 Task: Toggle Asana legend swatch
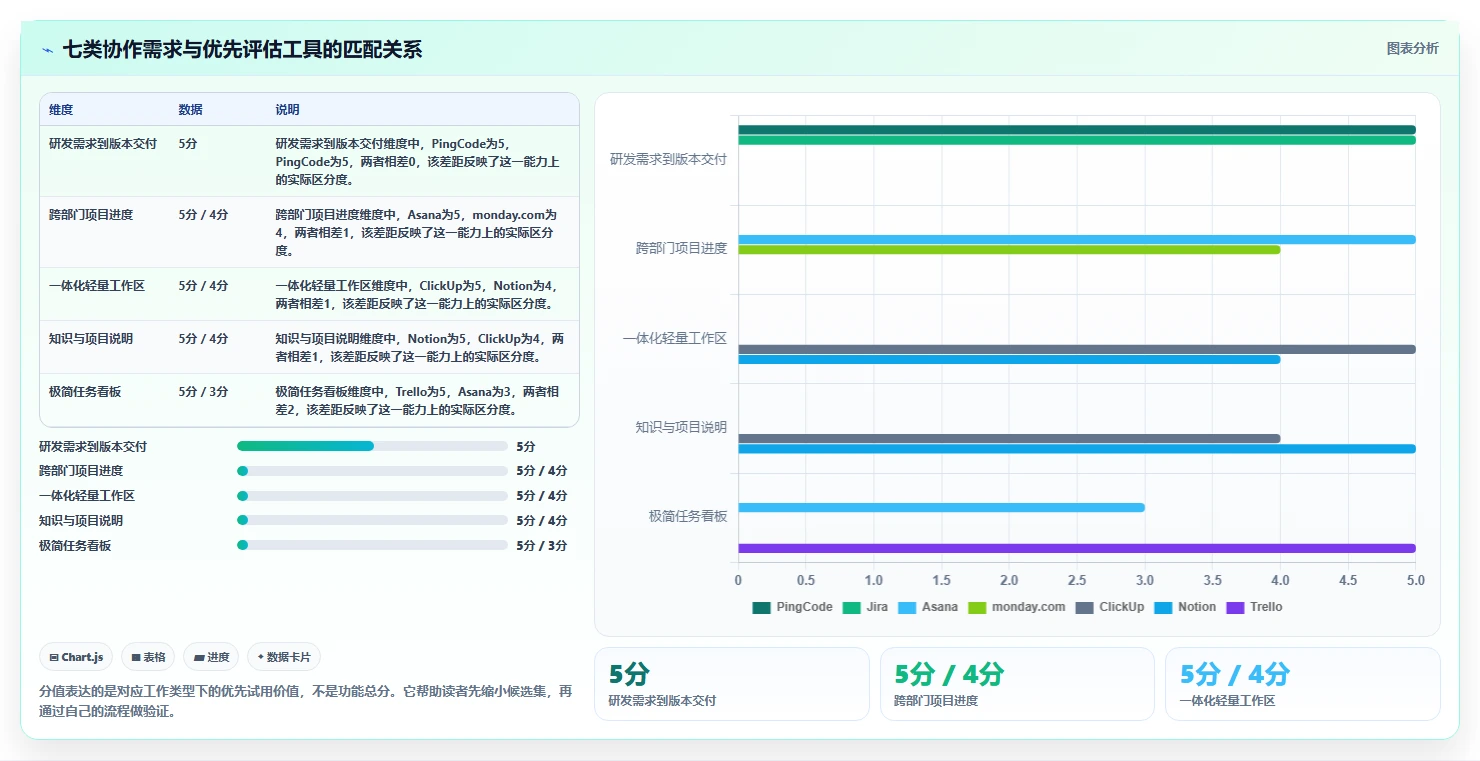(907, 607)
